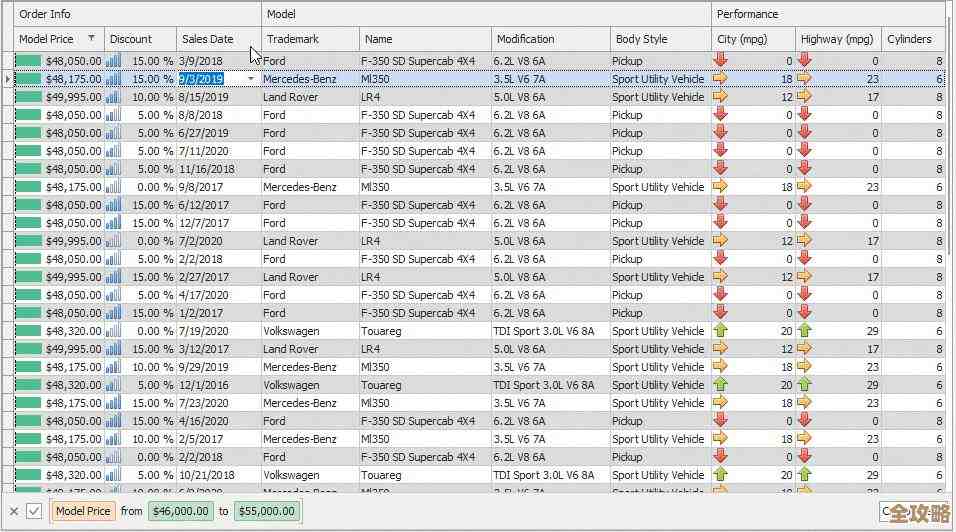Click the Performance band header
Viewport: 956px width, 532px height.
click(747, 14)
